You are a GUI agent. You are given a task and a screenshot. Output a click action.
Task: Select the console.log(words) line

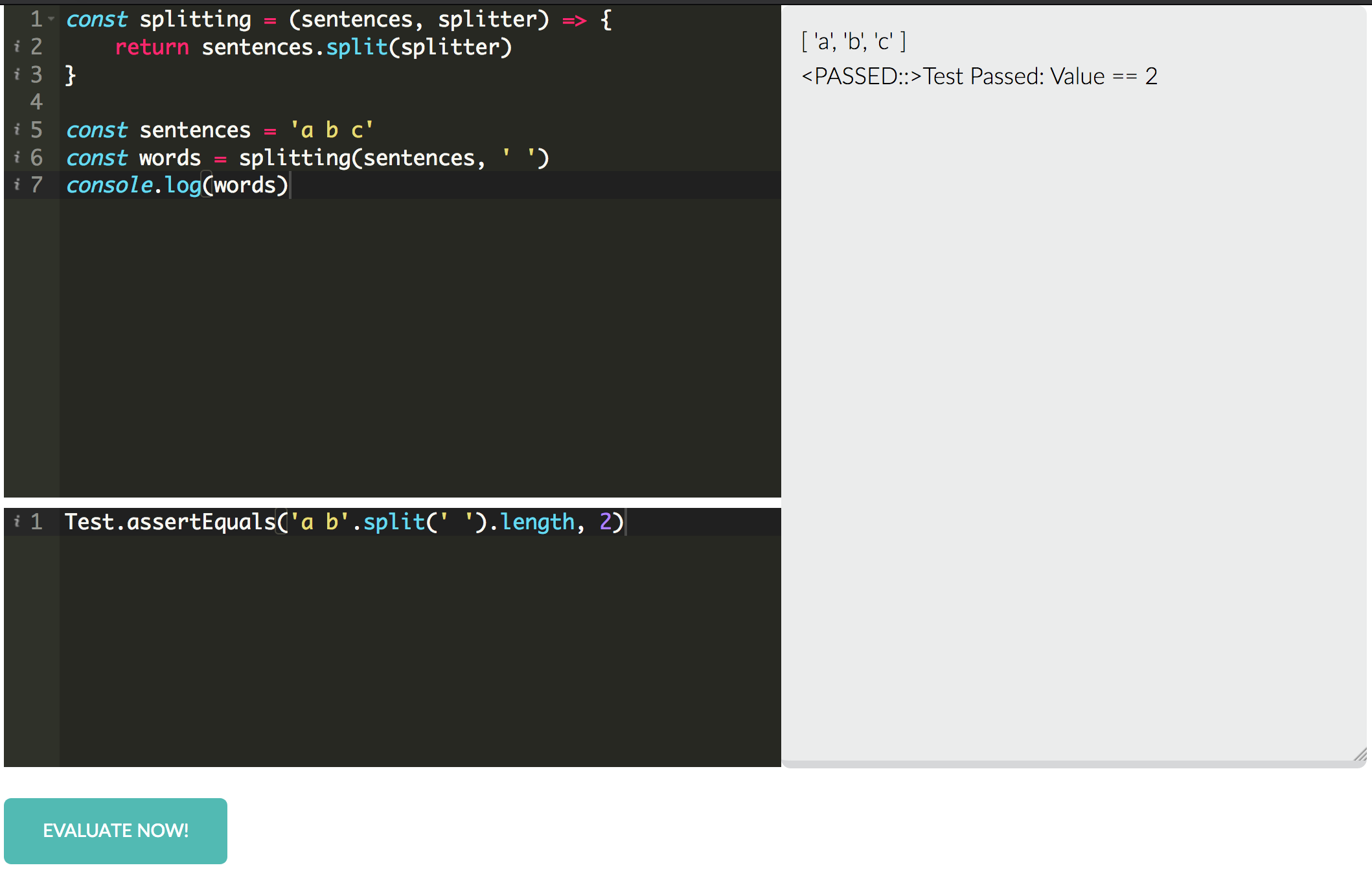click(x=176, y=185)
